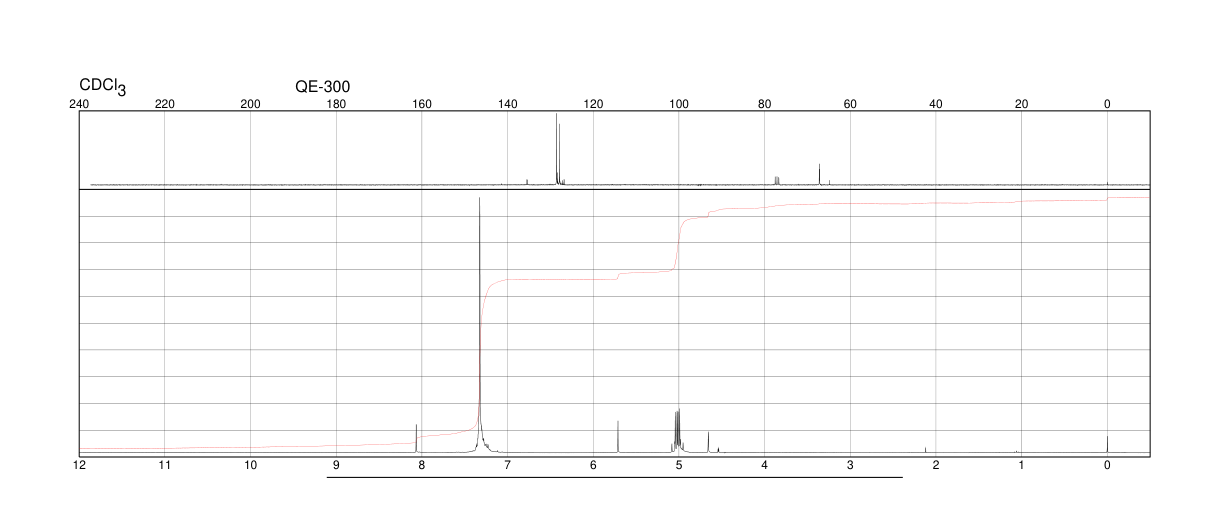Click the tall carbon peak near 128 ppm

557,149
